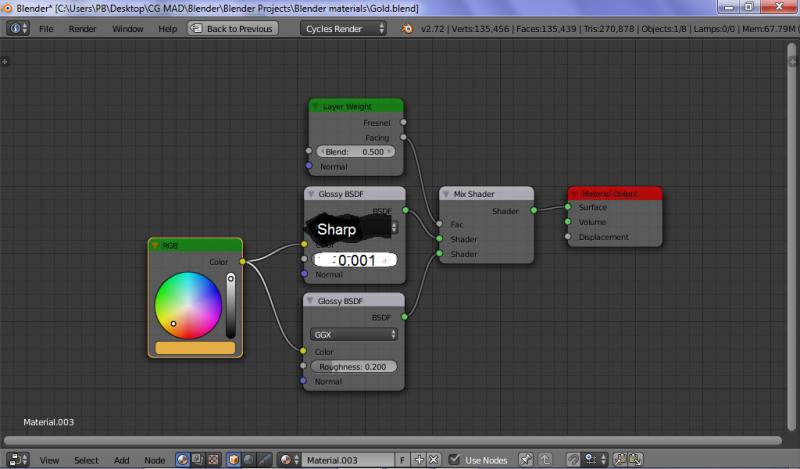This screenshot has height=469, width=800.
Task: Open GGX distribution dropdown in Glossy BSDF
Action: pos(354,334)
